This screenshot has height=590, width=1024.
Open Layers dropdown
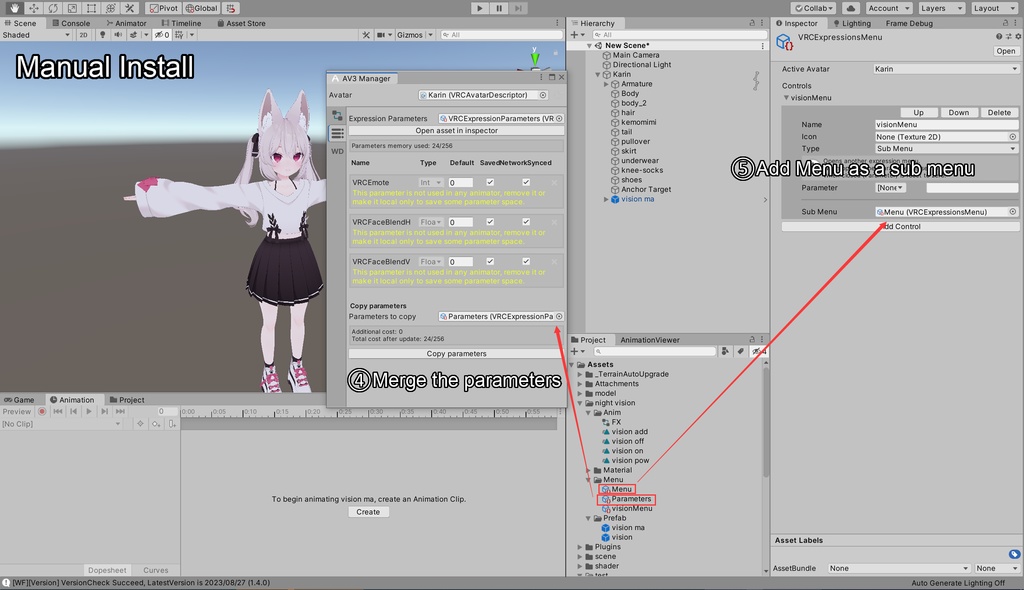tap(941, 8)
